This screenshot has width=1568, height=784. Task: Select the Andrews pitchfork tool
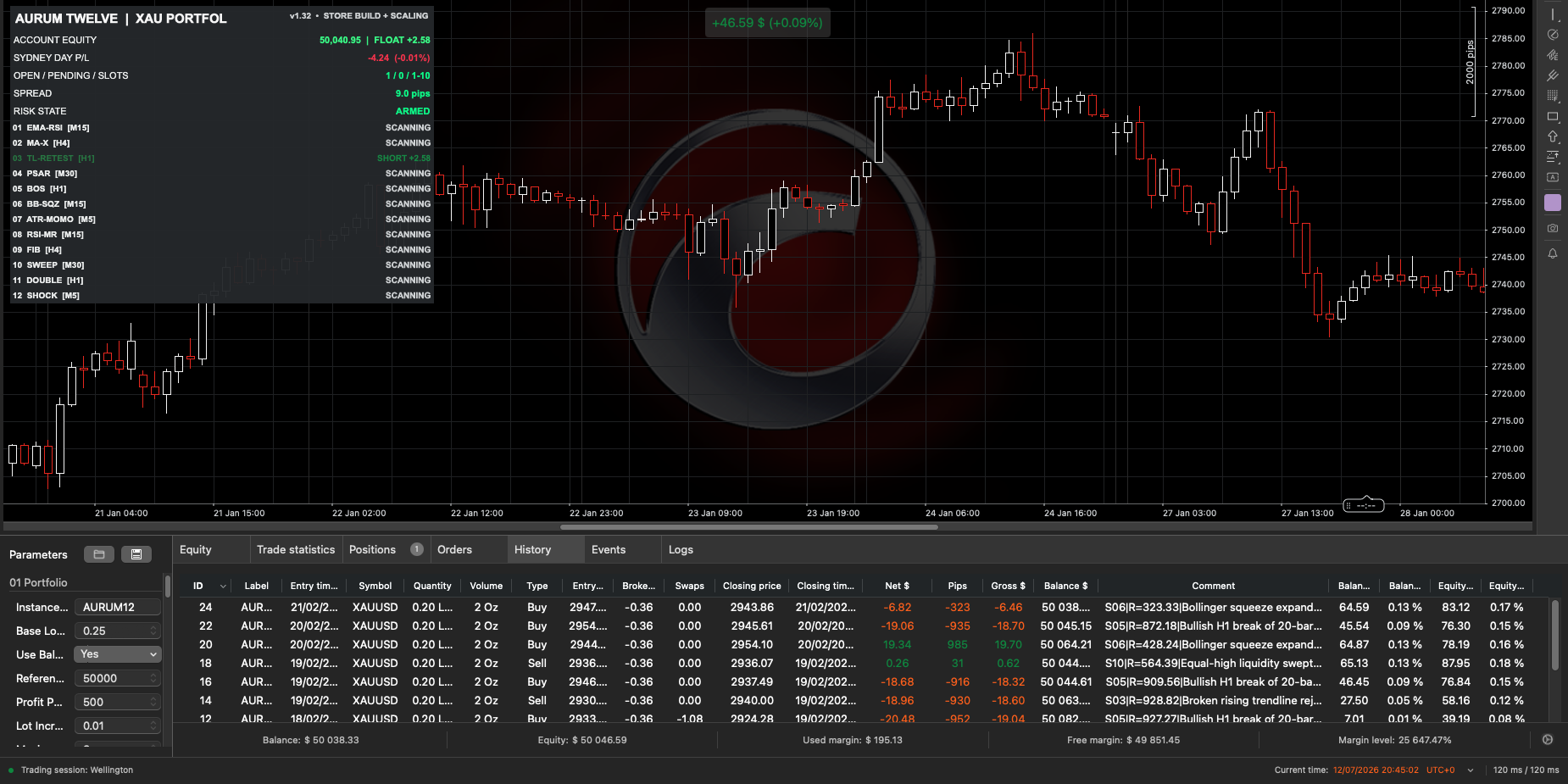[x=1553, y=75]
